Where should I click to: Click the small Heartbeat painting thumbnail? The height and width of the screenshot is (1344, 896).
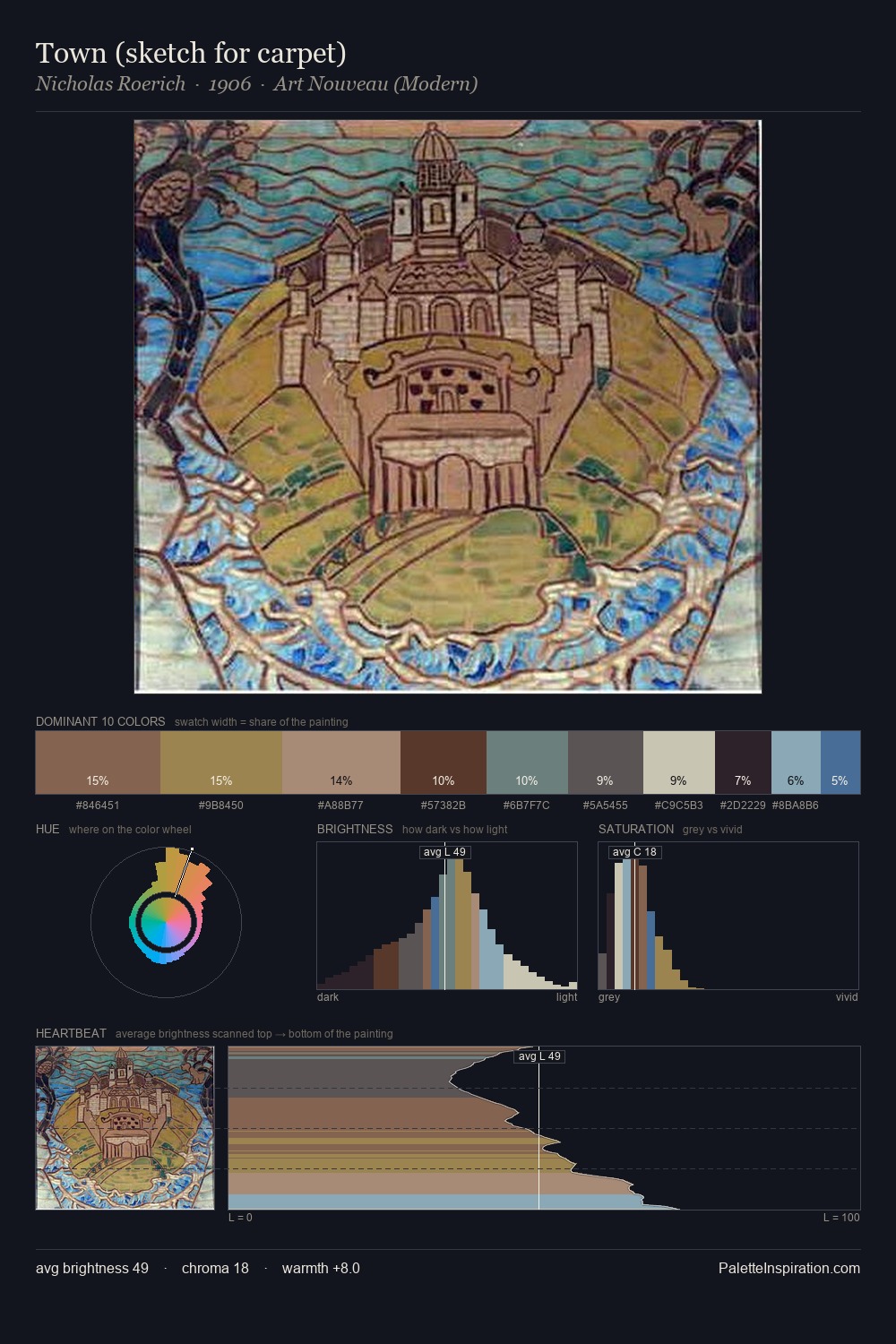click(125, 1128)
